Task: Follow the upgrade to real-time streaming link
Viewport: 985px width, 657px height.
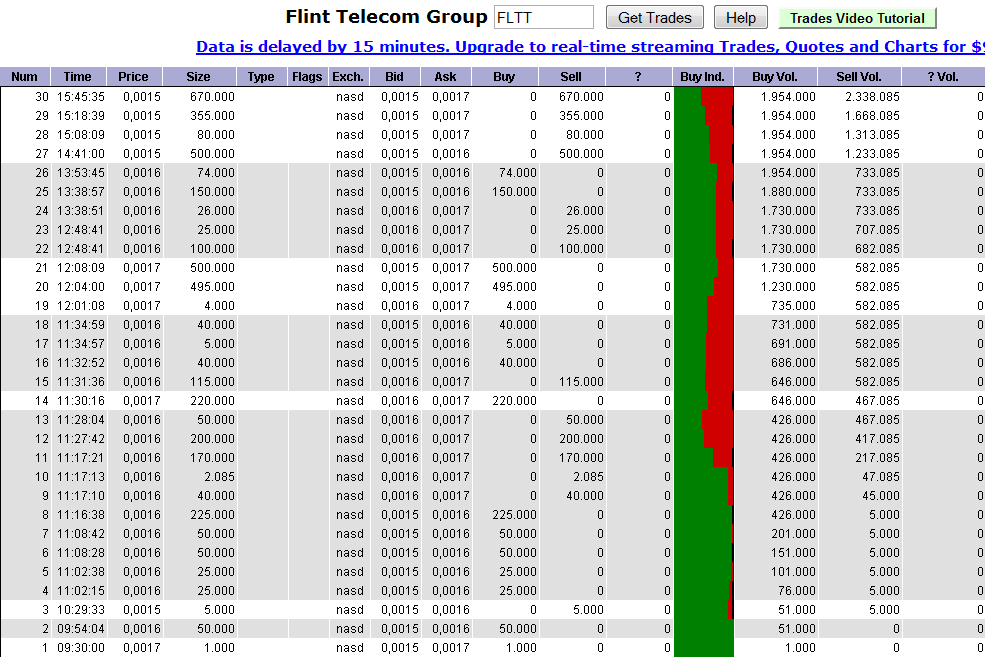Action: pos(590,46)
